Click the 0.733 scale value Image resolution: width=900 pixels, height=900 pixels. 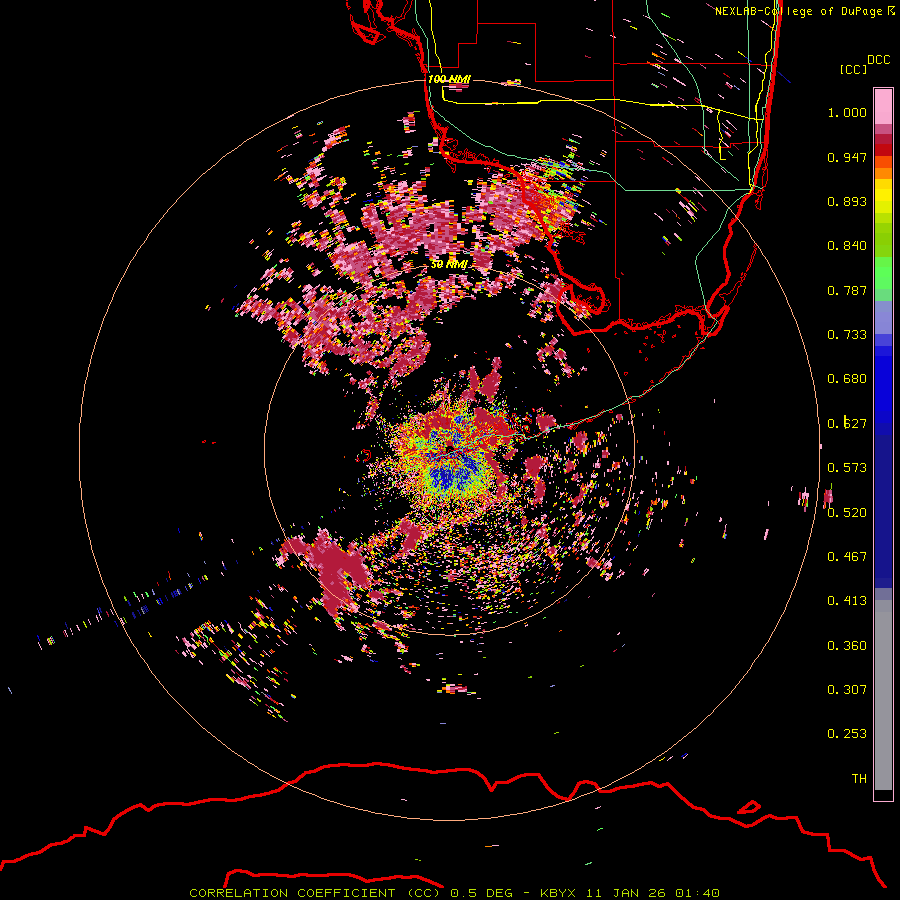tap(847, 335)
